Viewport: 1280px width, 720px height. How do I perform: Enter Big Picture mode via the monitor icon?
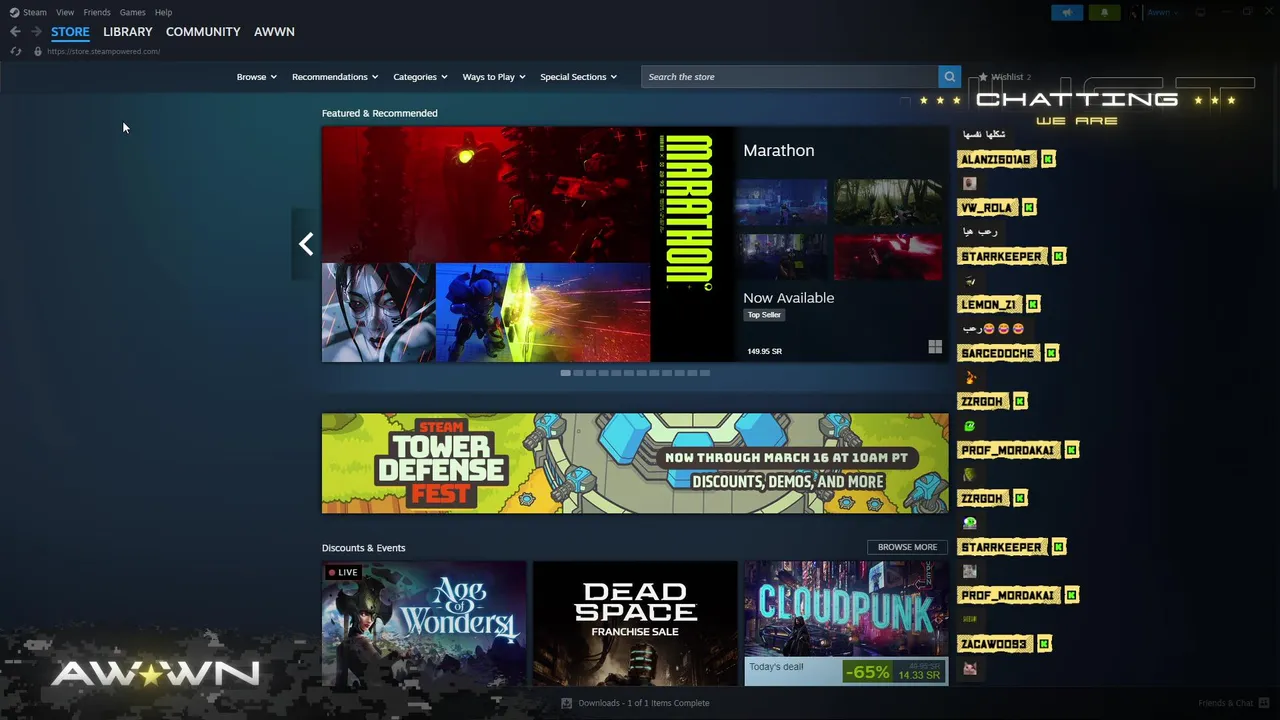click(x=1200, y=12)
